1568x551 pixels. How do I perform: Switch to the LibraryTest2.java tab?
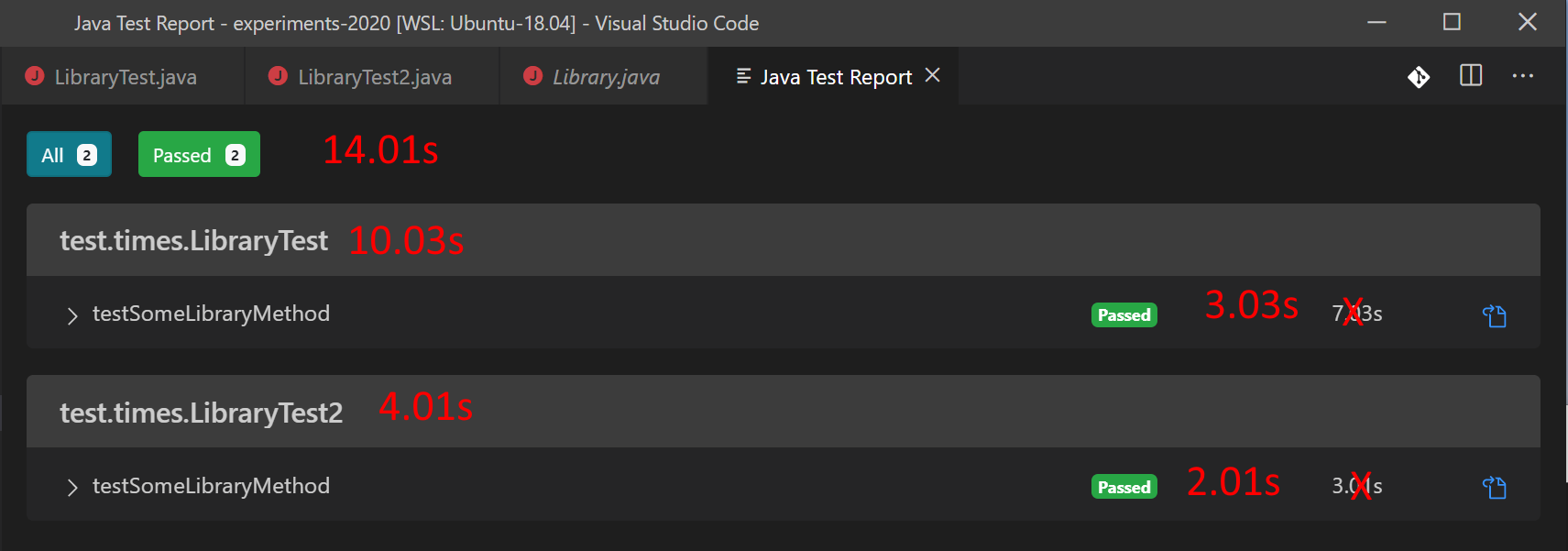[x=372, y=77]
